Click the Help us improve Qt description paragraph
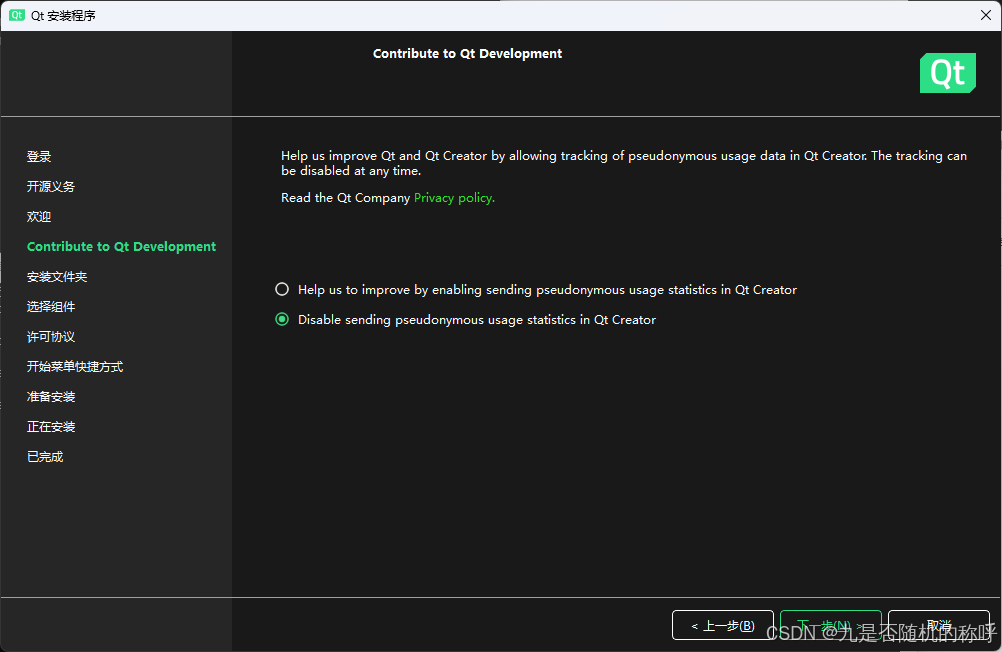 click(624, 163)
